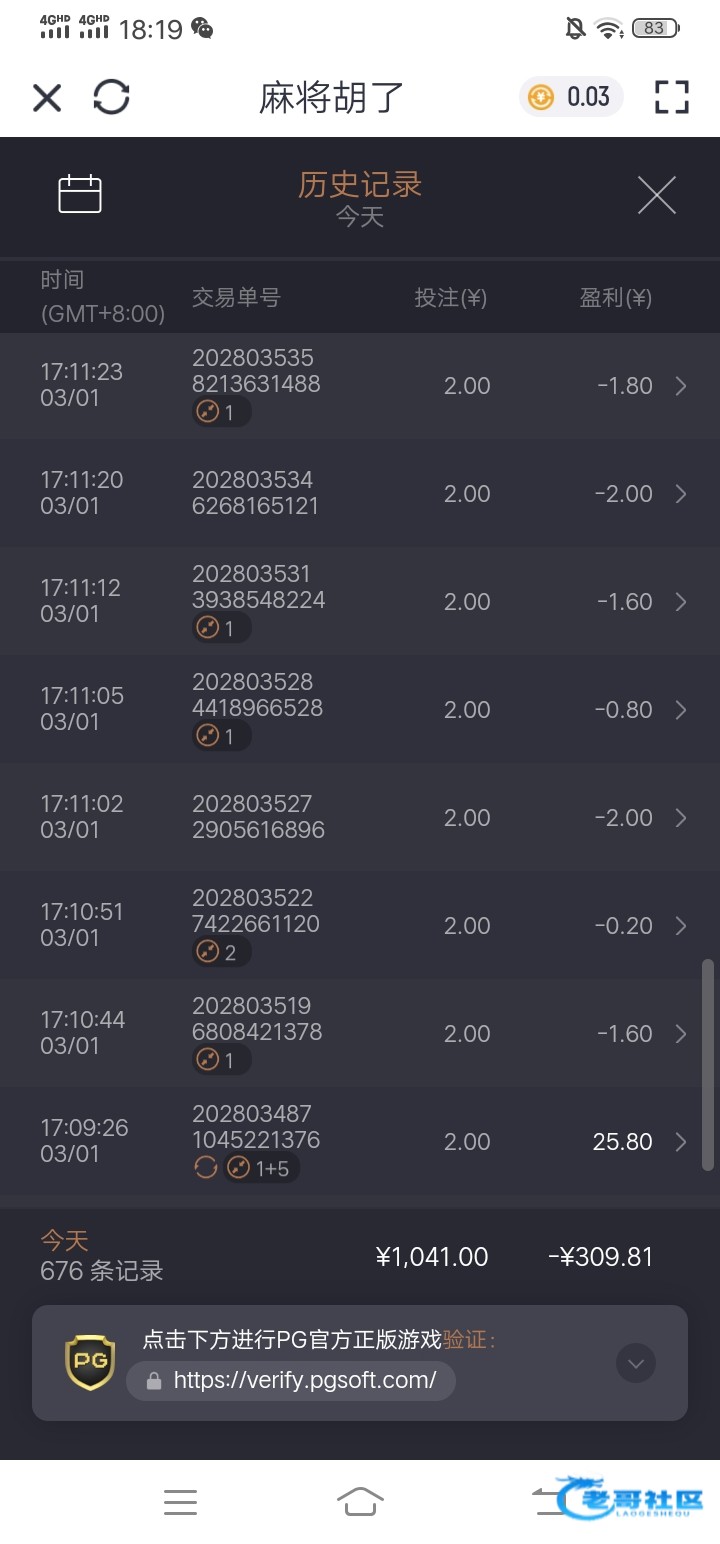Expand the 17:09:26 winning record
Screen dimensions: 720x1544
click(x=681, y=1142)
